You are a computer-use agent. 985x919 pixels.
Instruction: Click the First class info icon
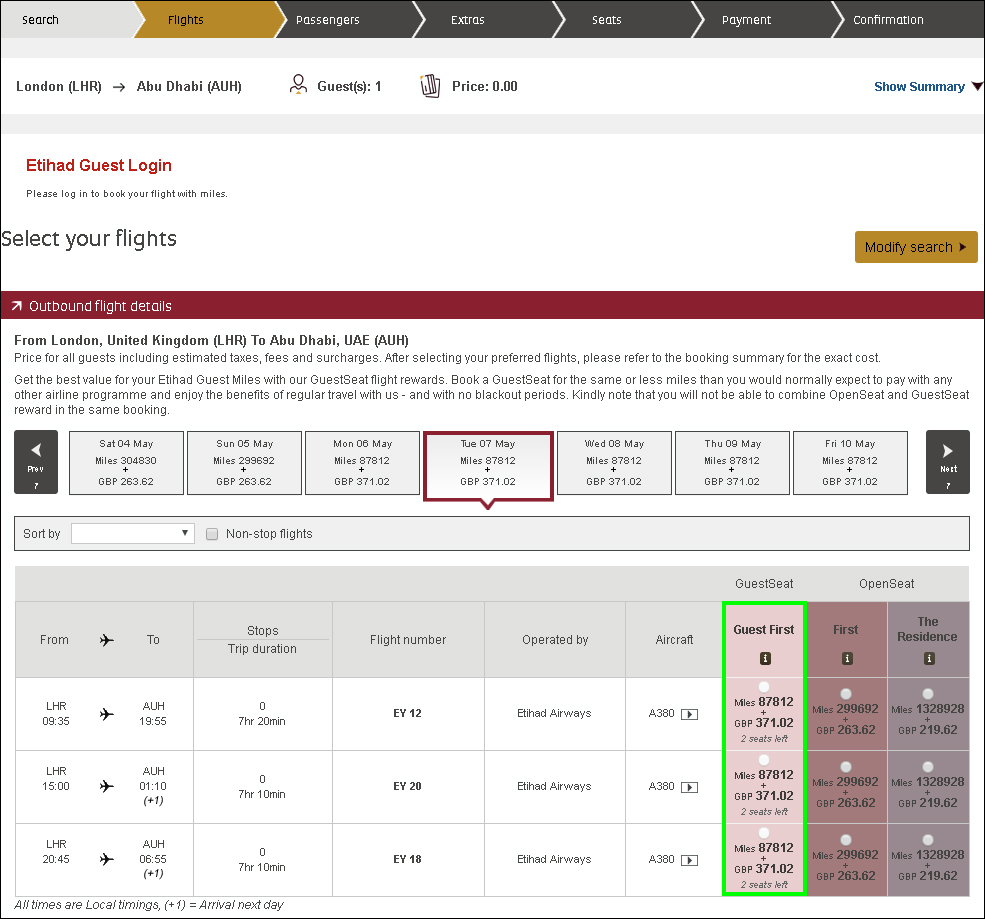point(847,658)
